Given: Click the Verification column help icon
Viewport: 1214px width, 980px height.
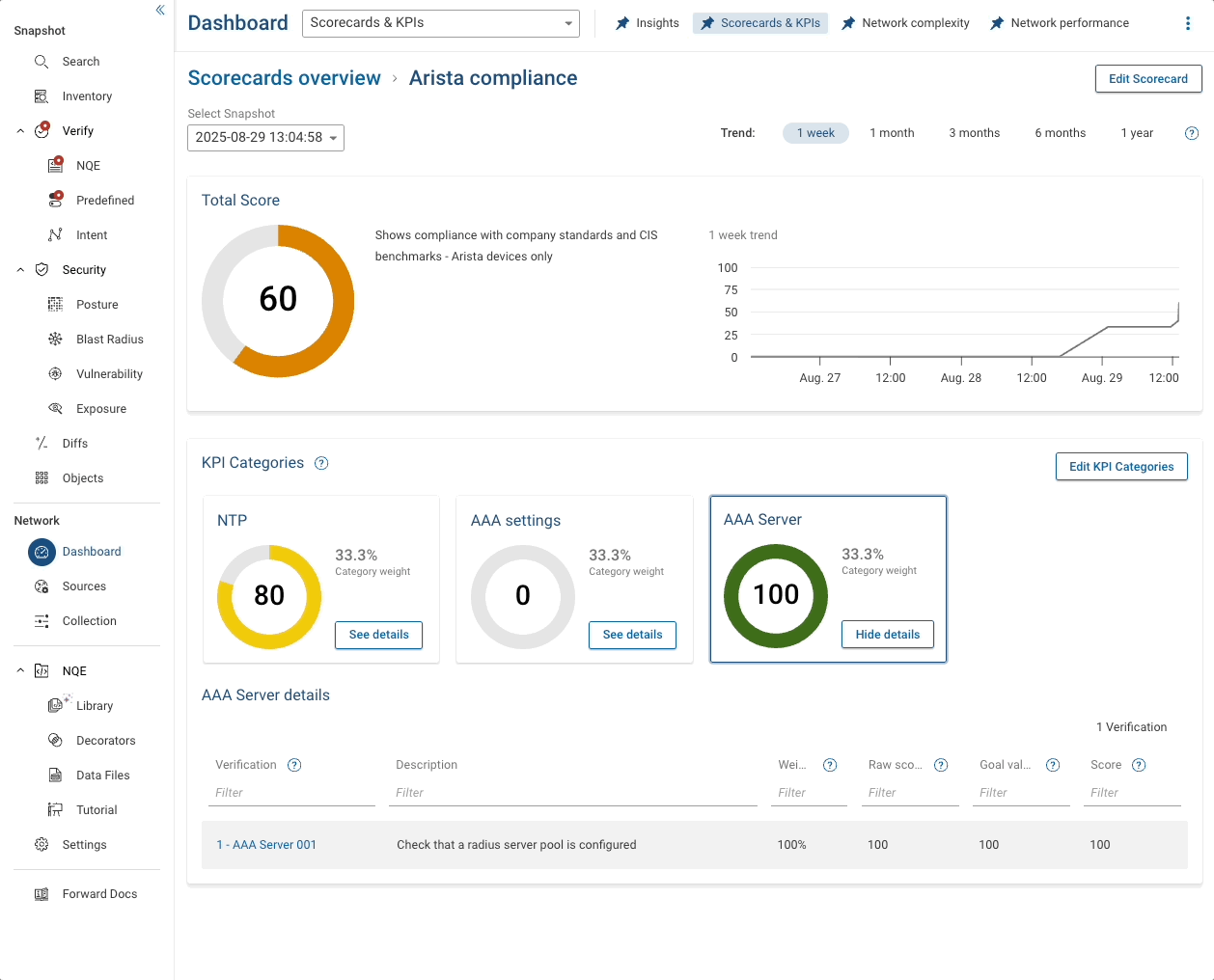Looking at the screenshot, I should (x=295, y=765).
